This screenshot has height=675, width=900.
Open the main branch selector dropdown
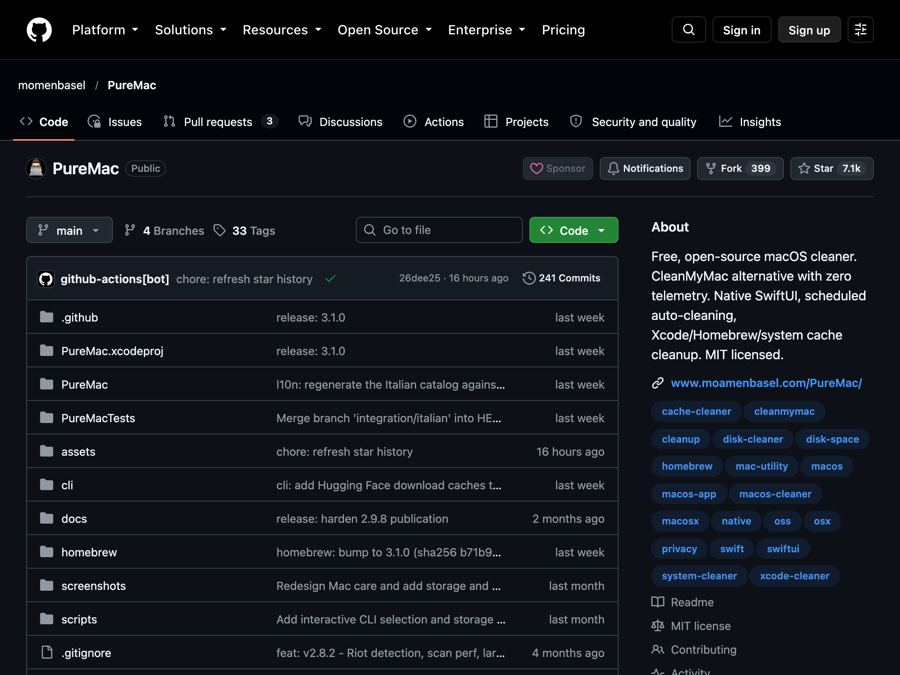(69, 230)
